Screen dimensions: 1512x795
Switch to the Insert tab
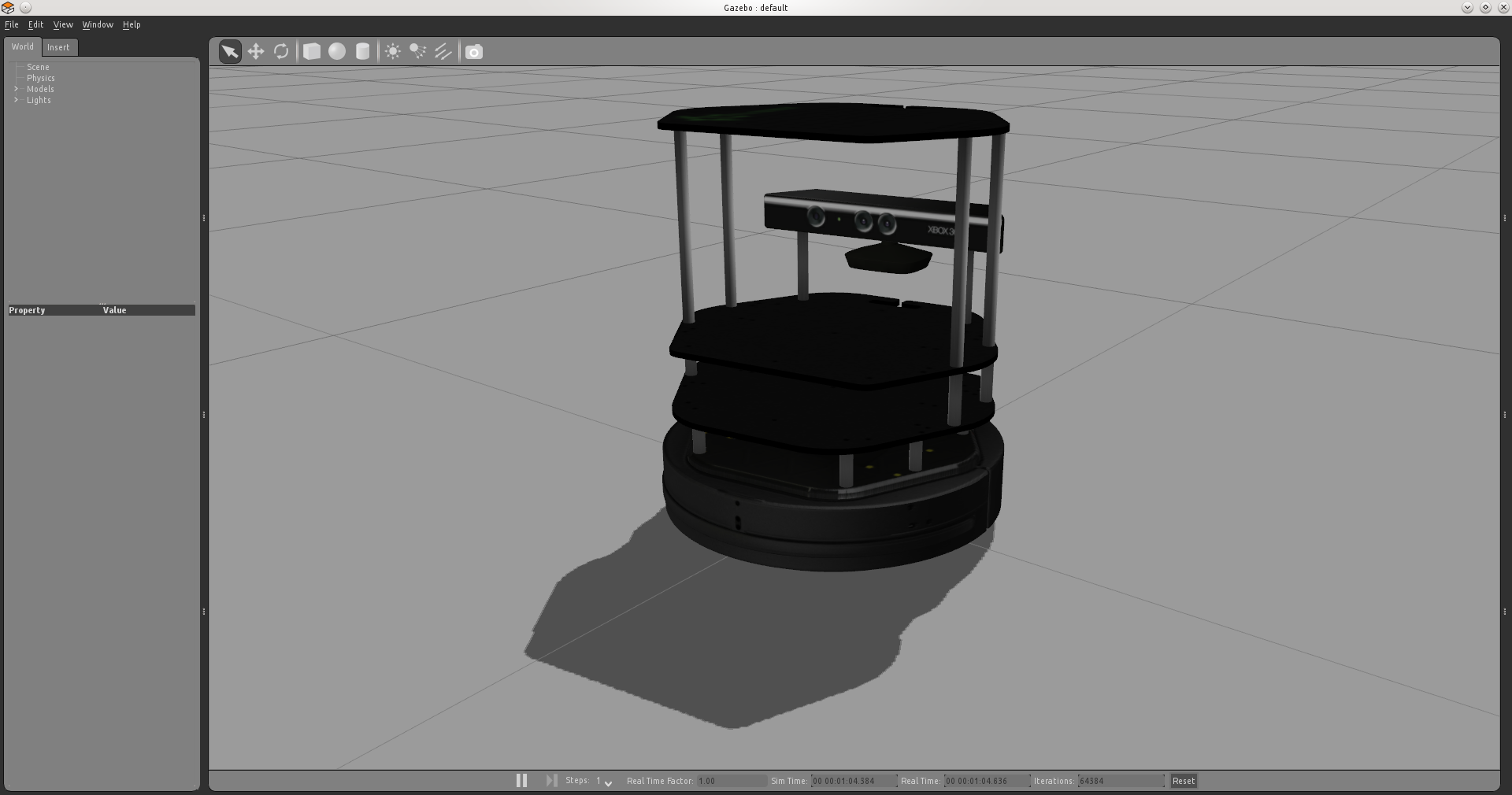[x=59, y=47]
